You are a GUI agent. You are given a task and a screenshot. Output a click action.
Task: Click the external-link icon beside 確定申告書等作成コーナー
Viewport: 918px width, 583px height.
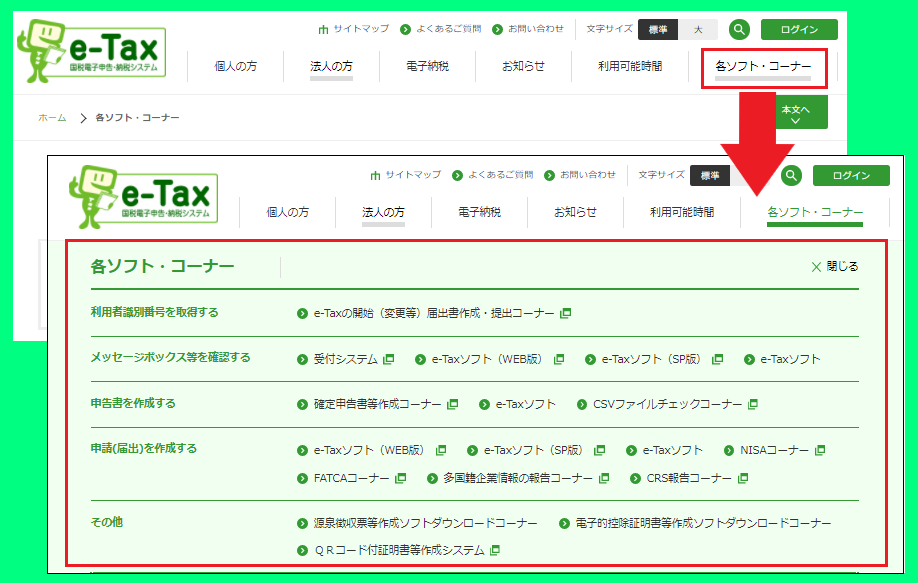[453, 404]
